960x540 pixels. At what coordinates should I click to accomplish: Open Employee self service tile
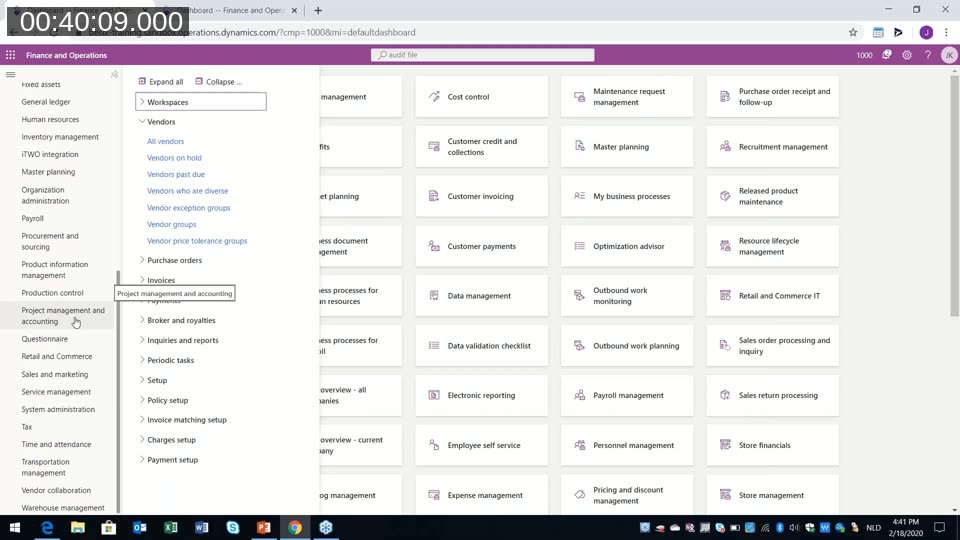(x=482, y=445)
